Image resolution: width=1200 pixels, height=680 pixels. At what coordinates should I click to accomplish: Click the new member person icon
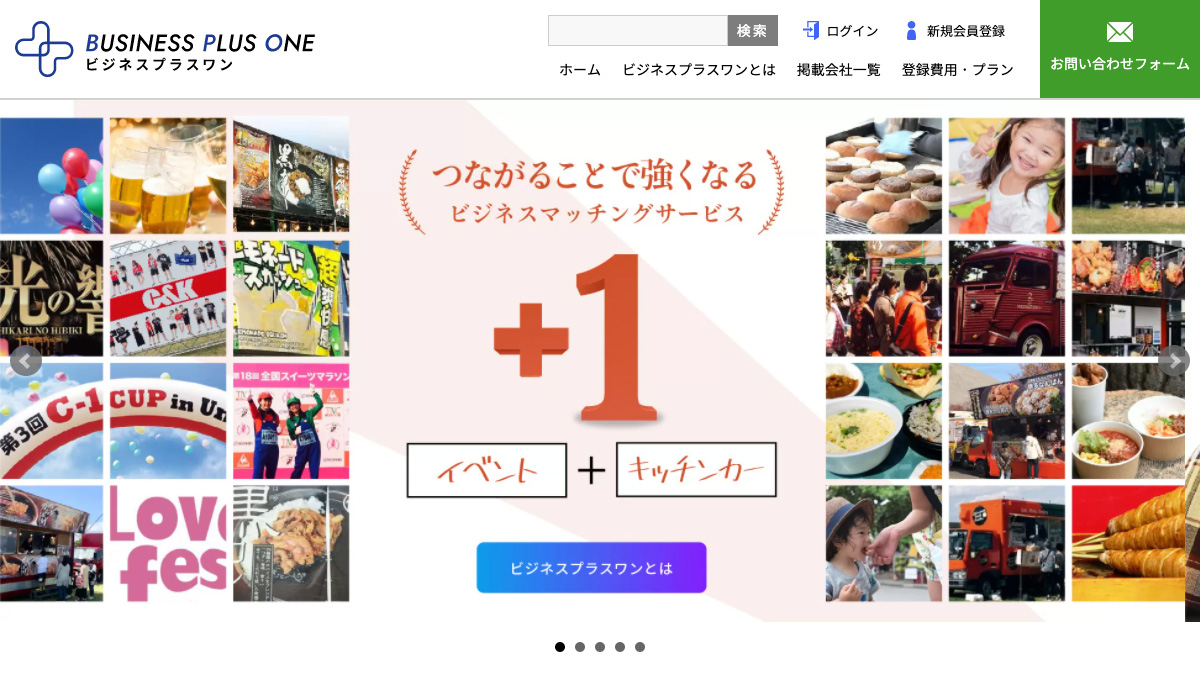pos(911,31)
